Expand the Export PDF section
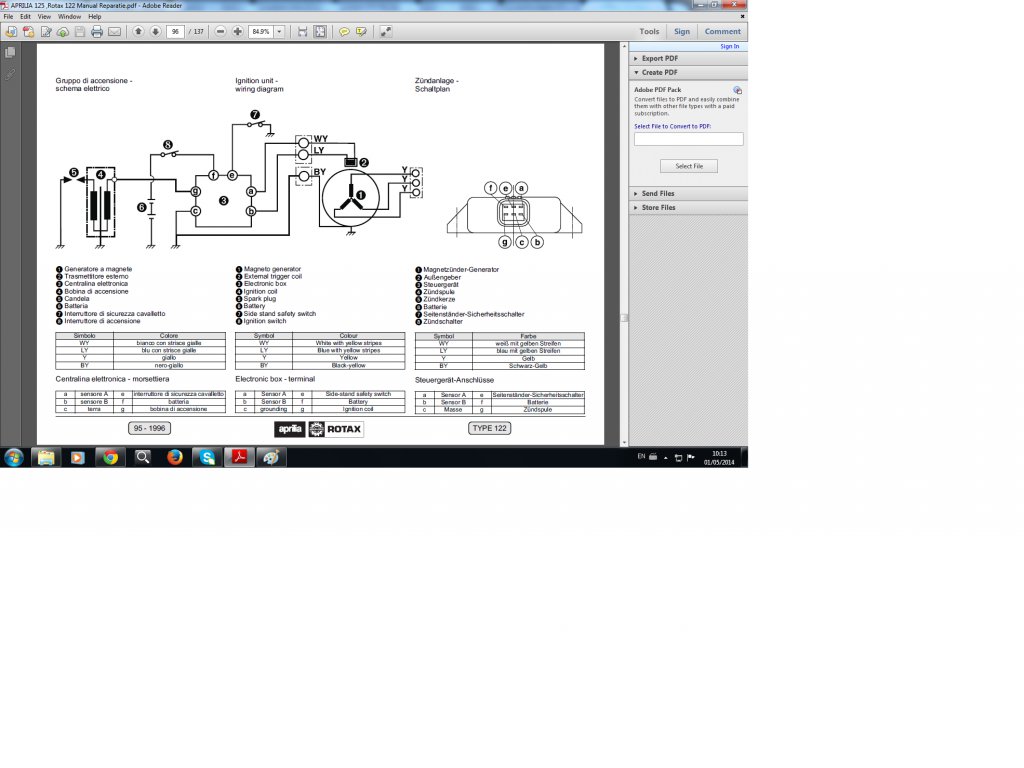The height and width of the screenshot is (768, 1024). click(x=659, y=58)
